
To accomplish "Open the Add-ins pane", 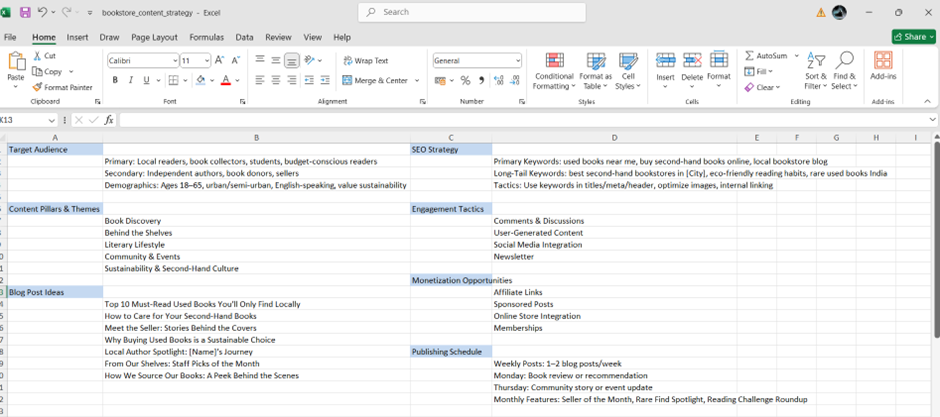I will [x=883, y=66].
